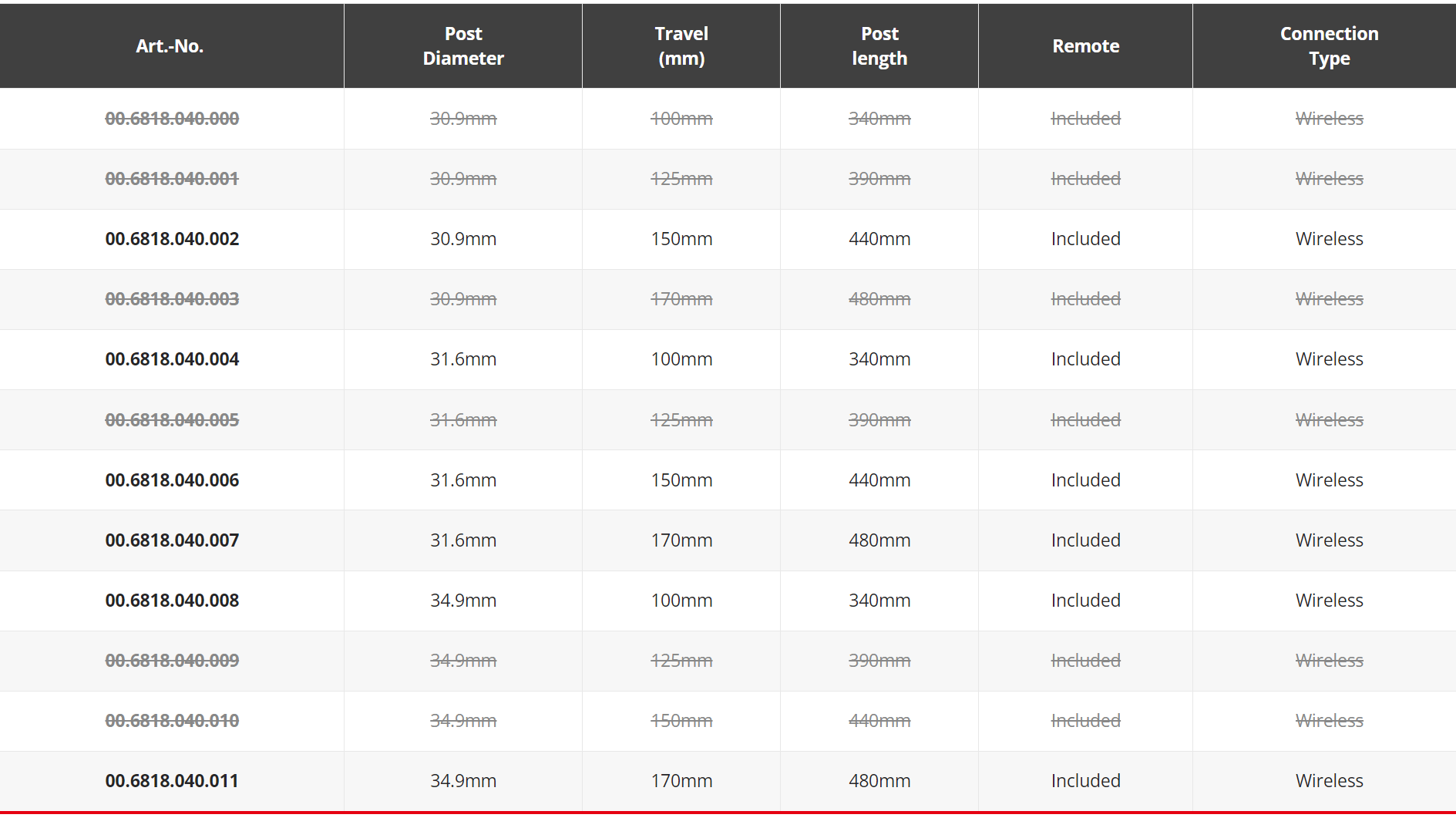Click Included in row 00.6818.040.008
Viewport: 1456px width, 828px height.
pos(1085,601)
